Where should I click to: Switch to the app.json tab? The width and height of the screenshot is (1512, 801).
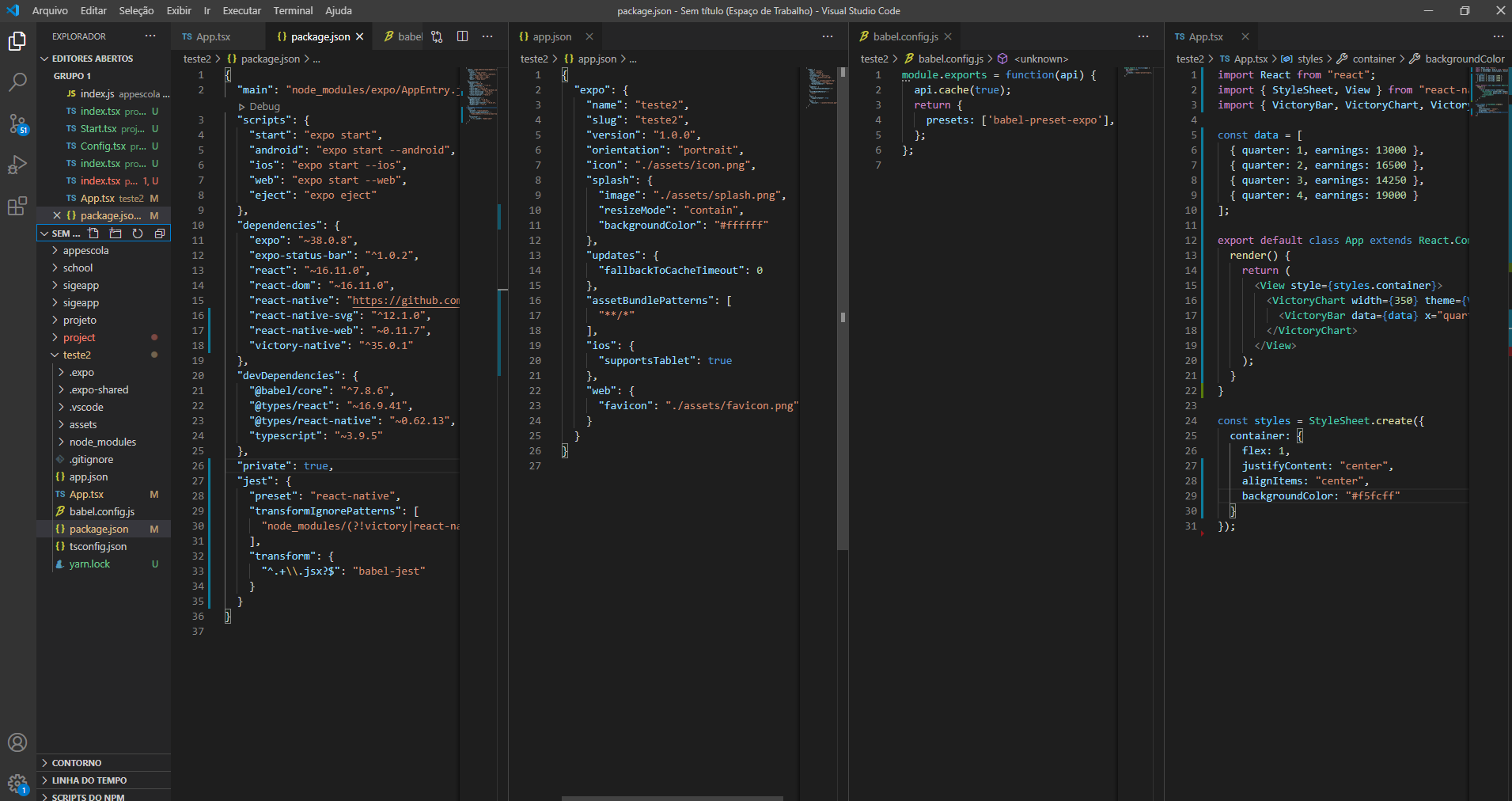(551, 36)
